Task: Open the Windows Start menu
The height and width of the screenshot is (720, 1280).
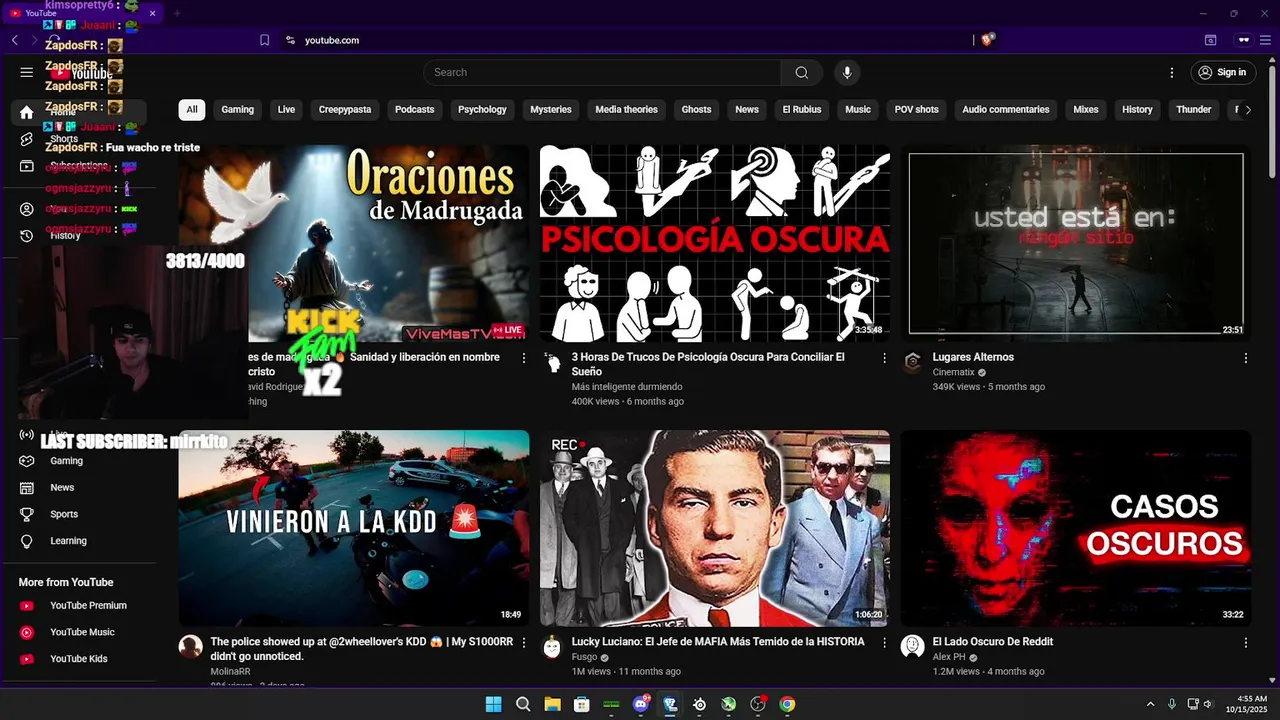Action: (493, 704)
